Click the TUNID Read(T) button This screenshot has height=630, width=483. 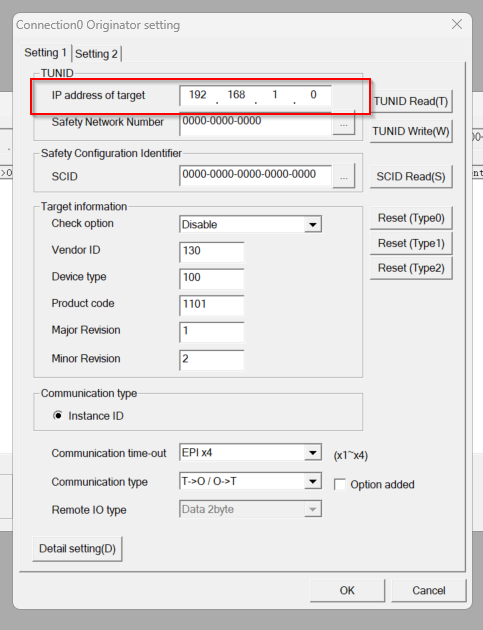(x=411, y=101)
